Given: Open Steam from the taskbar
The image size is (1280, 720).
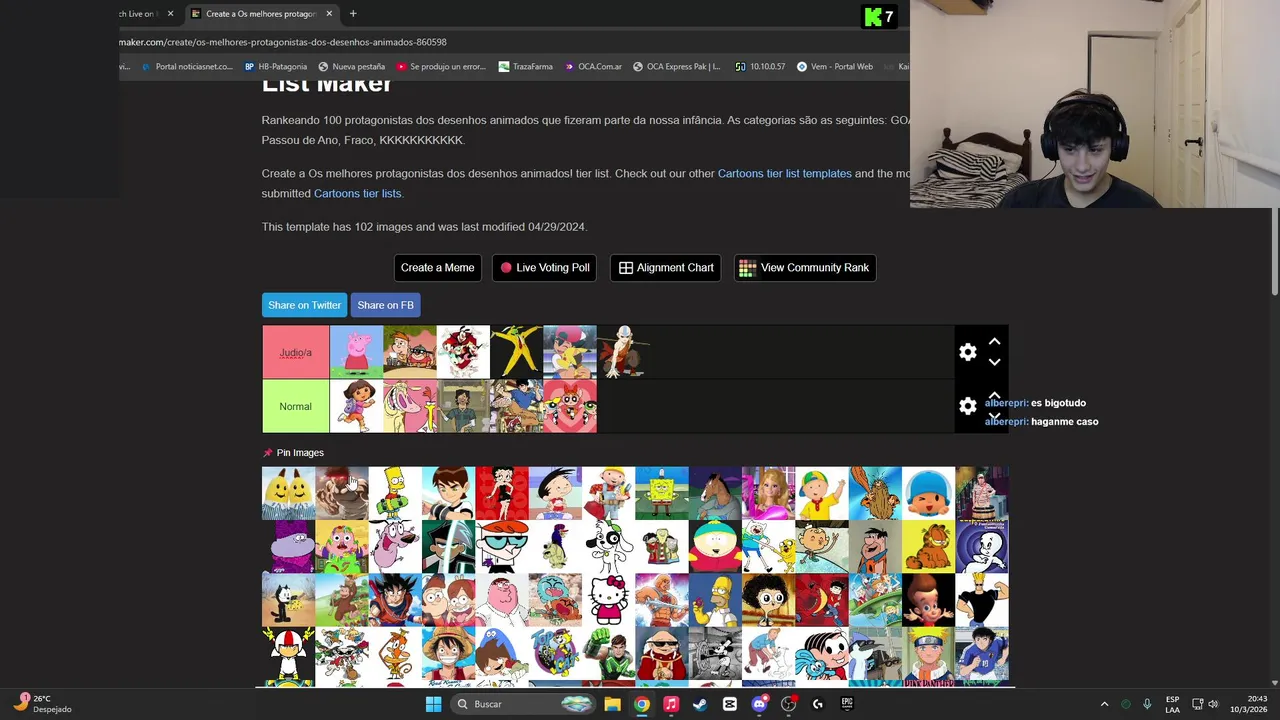Looking at the screenshot, I should 700,704.
